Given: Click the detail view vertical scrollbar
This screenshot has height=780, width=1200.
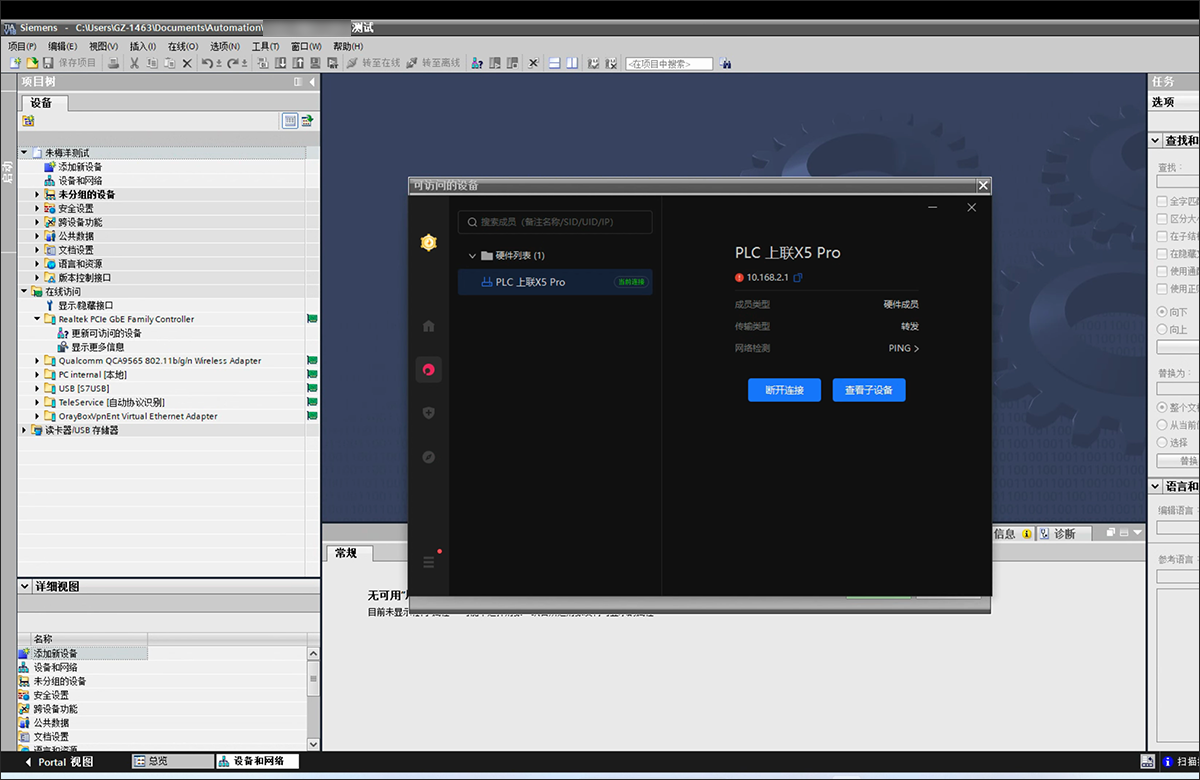Looking at the screenshot, I should click(x=314, y=690).
